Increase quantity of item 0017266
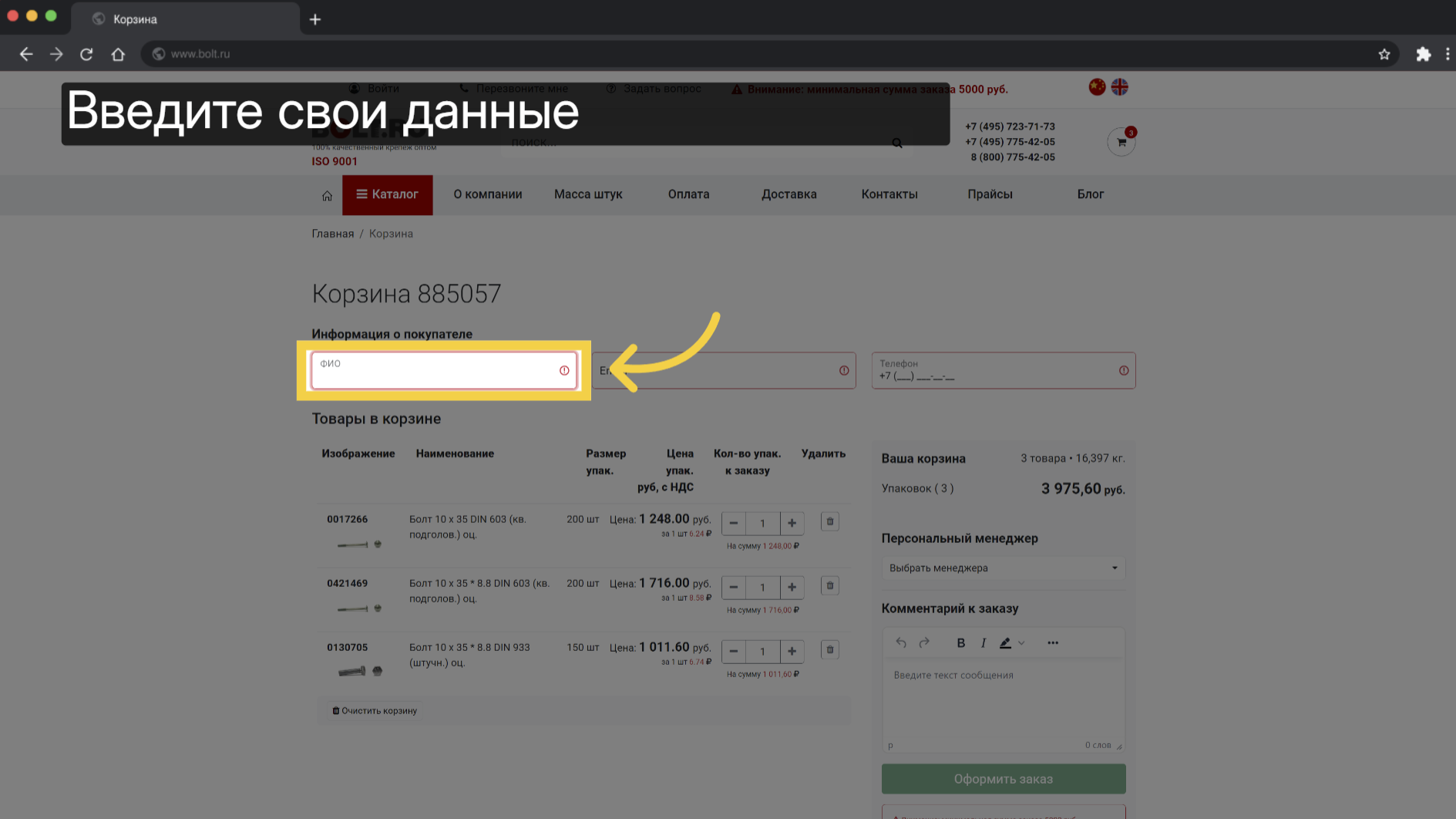Viewport: 1456px width, 819px height. point(792,523)
